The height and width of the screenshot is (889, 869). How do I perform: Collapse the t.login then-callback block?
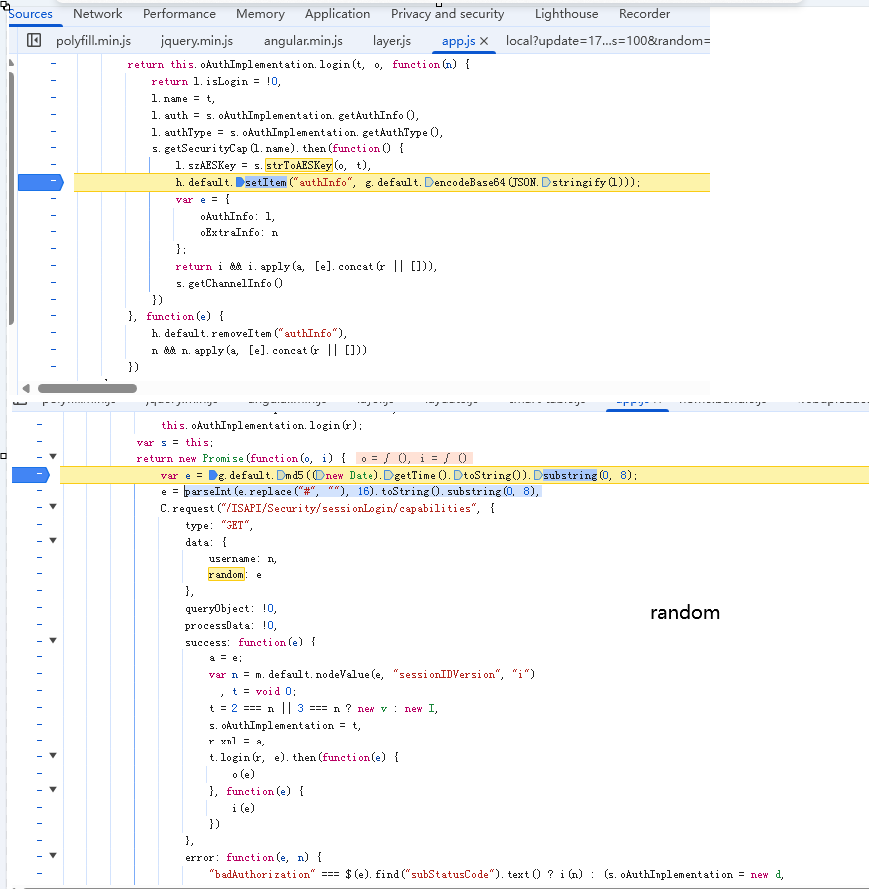click(53, 755)
